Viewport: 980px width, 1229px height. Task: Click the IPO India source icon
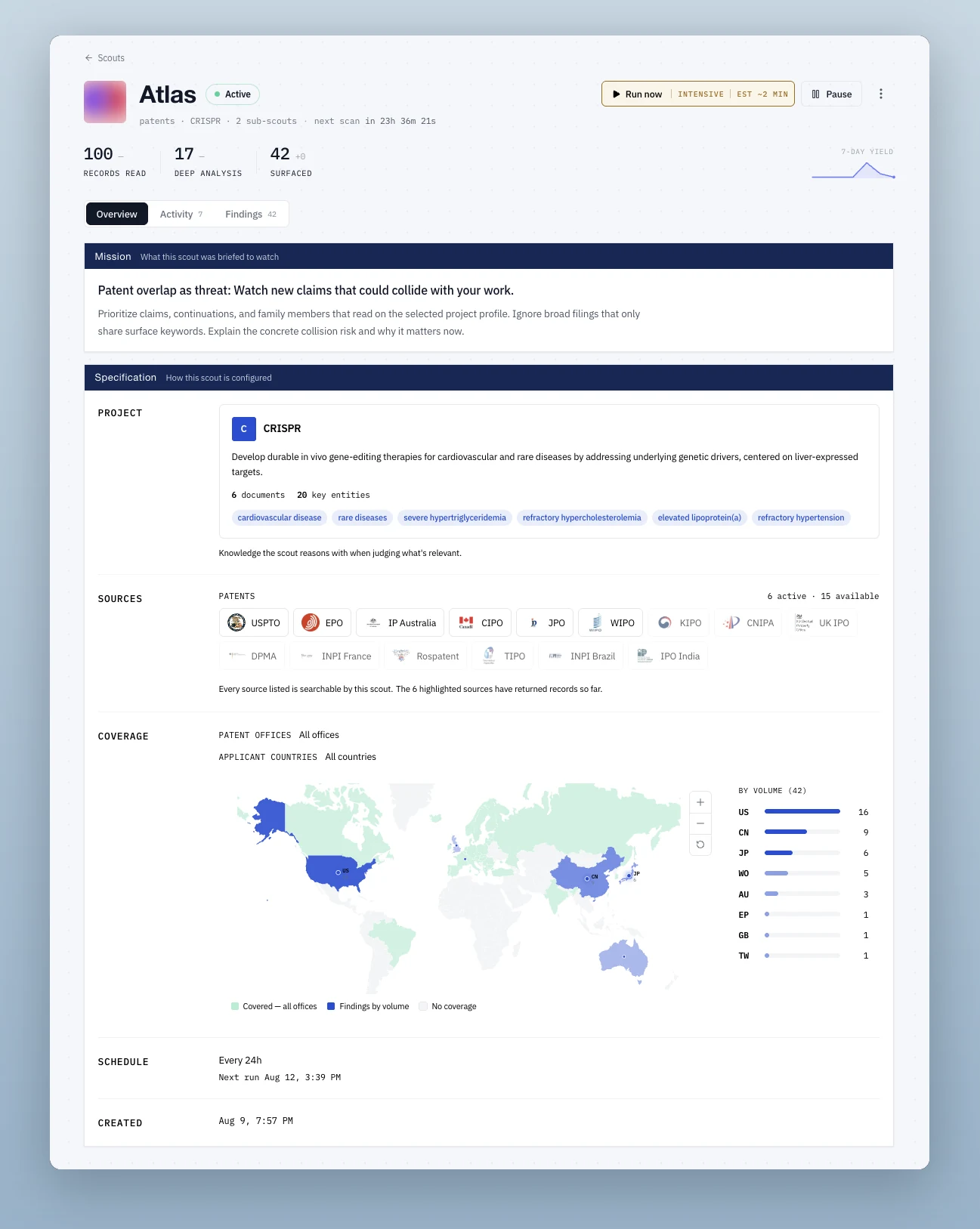[x=645, y=656]
